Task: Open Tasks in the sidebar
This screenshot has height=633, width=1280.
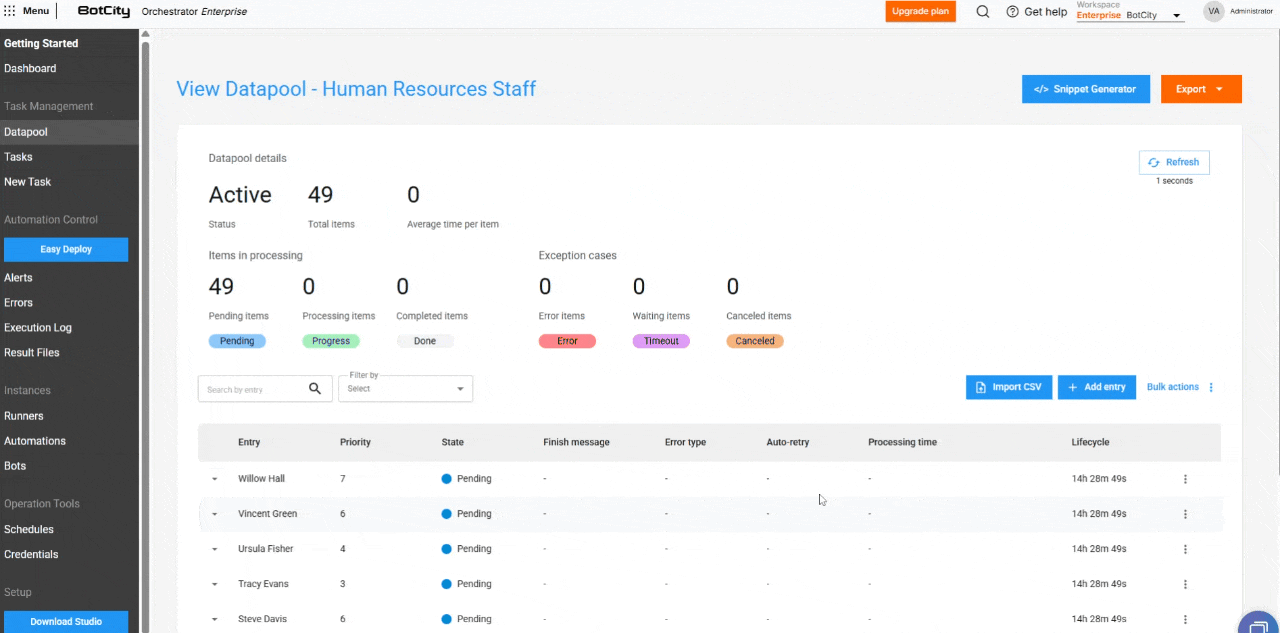Action: click(x=18, y=157)
